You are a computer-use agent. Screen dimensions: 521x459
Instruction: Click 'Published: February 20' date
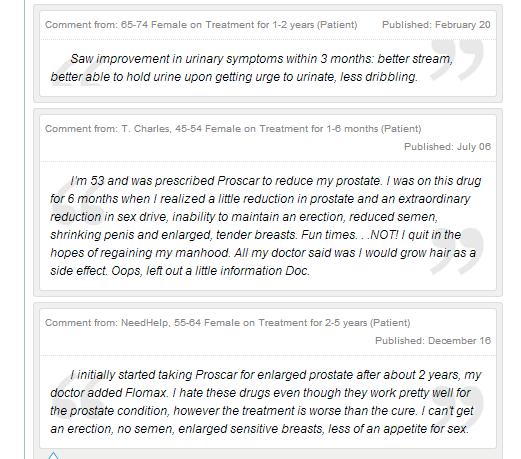[436, 25]
